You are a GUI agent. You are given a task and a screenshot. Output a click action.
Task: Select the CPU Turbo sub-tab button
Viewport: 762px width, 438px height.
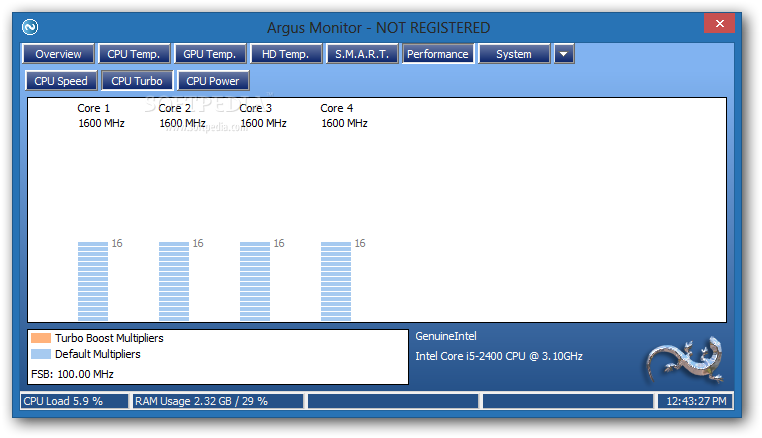(x=137, y=81)
